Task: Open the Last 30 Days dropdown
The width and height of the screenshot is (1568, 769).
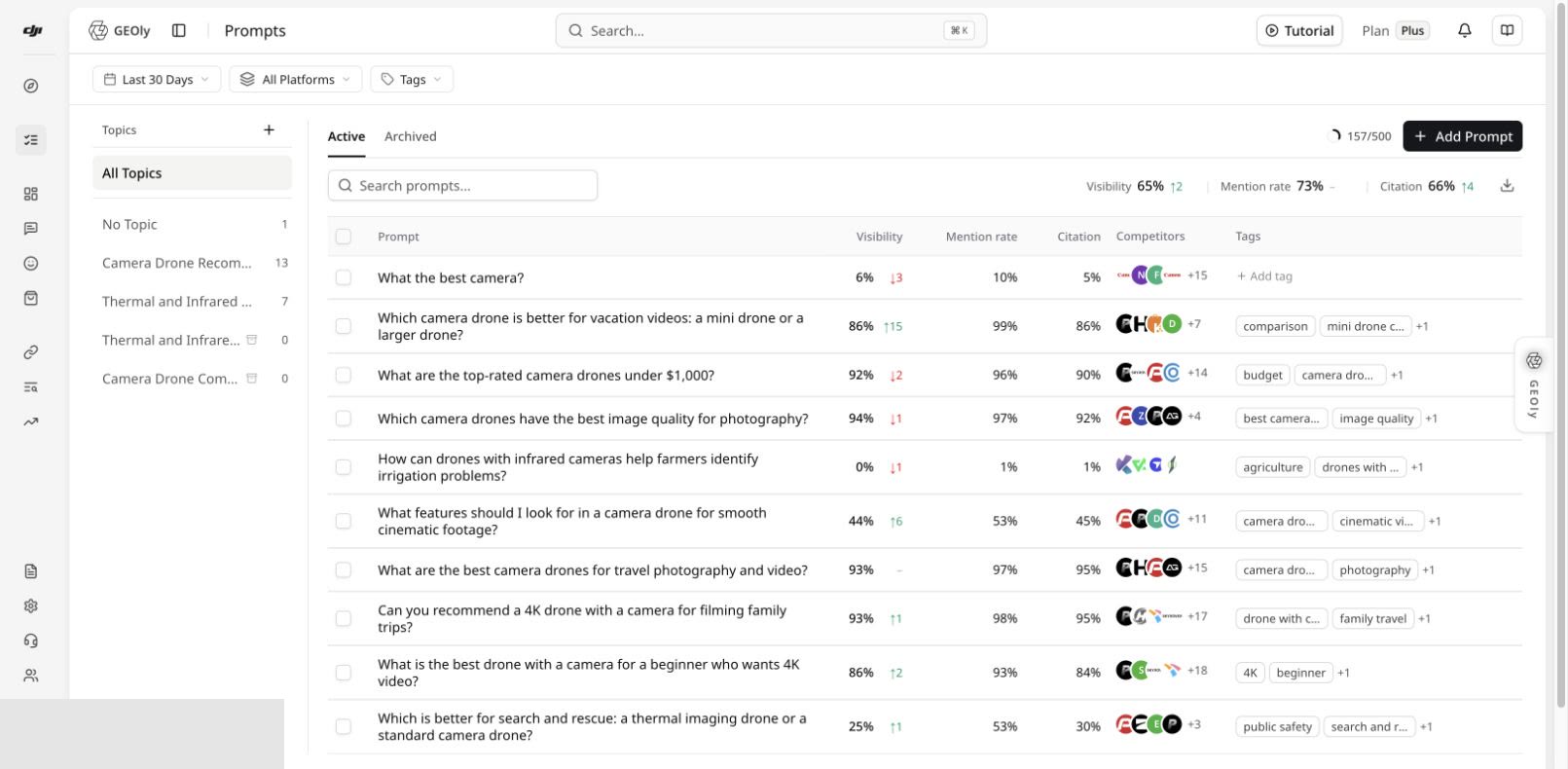Action: (x=157, y=80)
